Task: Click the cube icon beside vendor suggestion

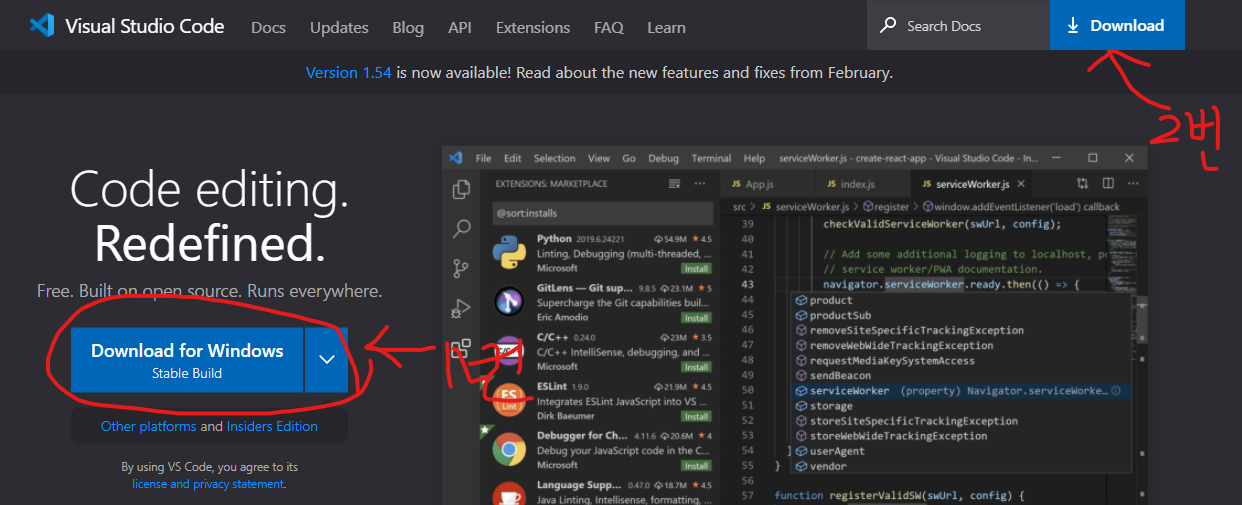Action: (x=801, y=466)
